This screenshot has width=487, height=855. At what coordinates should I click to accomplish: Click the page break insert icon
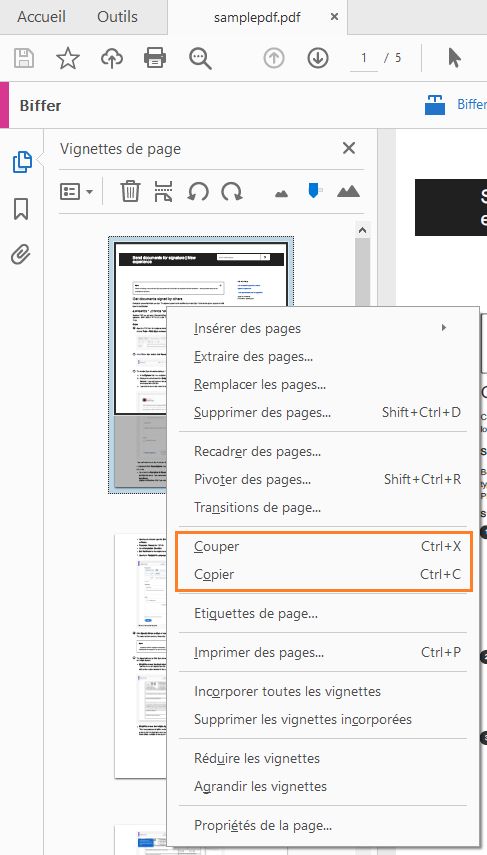[x=163, y=191]
